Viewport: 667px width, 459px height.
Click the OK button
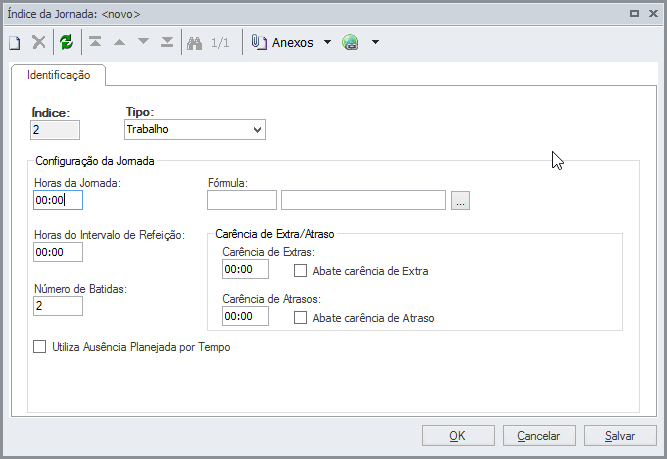[x=458, y=436]
